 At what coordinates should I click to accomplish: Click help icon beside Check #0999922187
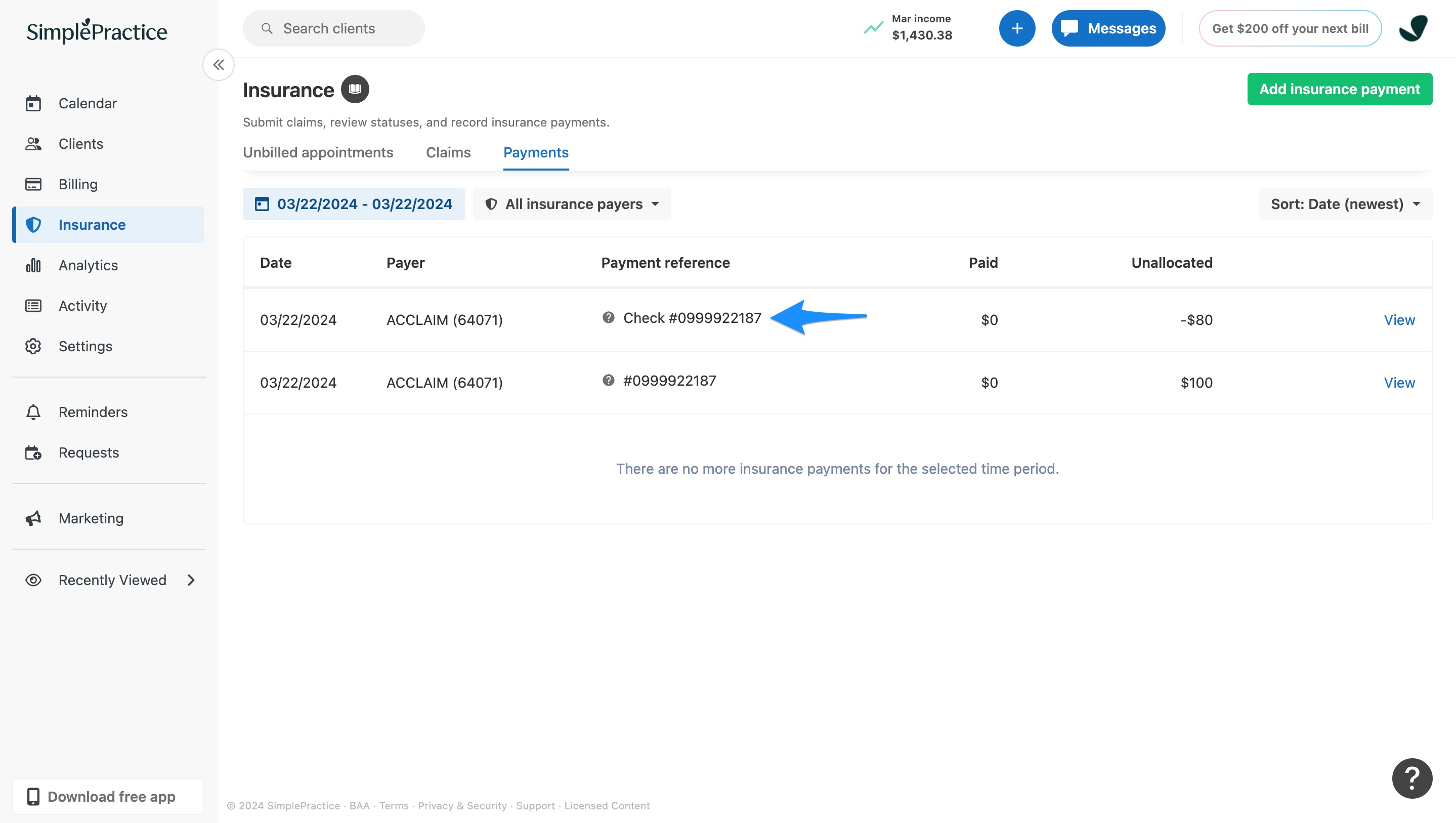click(608, 317)
